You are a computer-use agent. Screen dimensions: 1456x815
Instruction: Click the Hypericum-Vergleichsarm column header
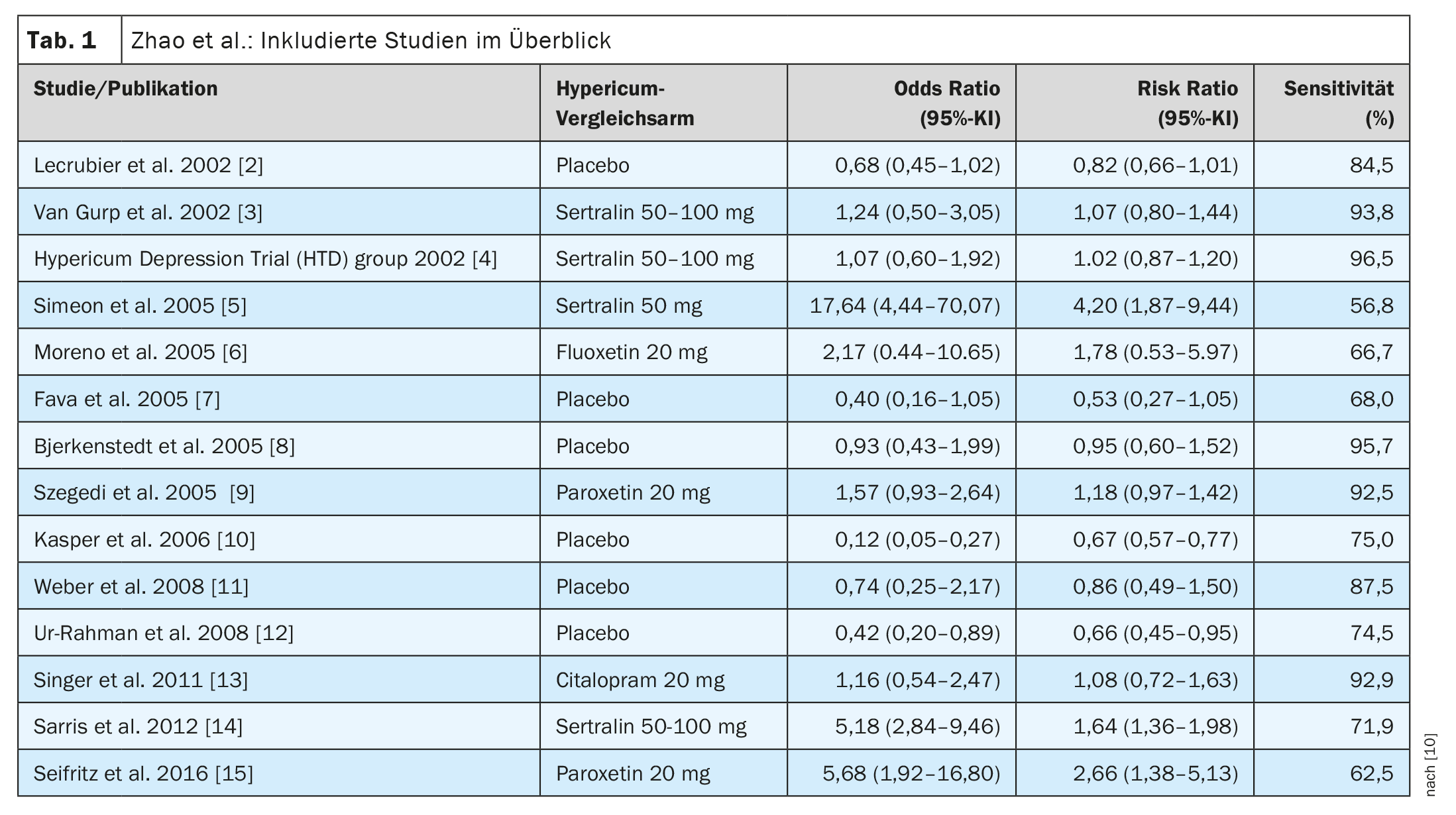coord(624,103)
